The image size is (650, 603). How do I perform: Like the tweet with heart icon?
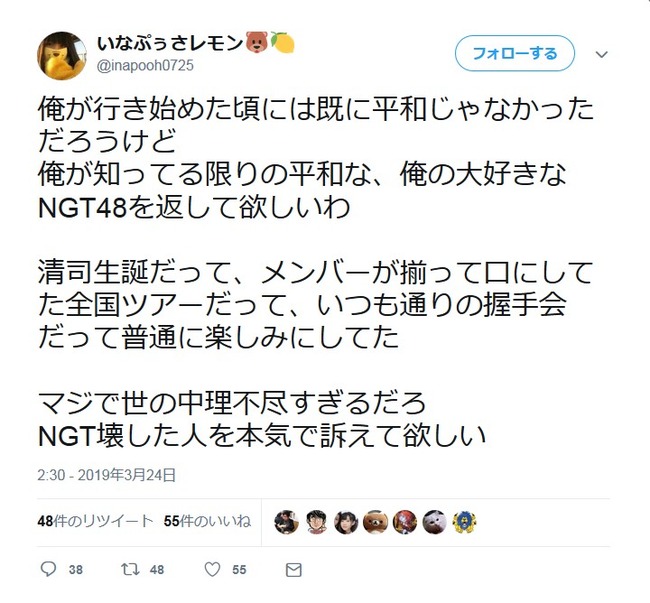pos(212,569)
